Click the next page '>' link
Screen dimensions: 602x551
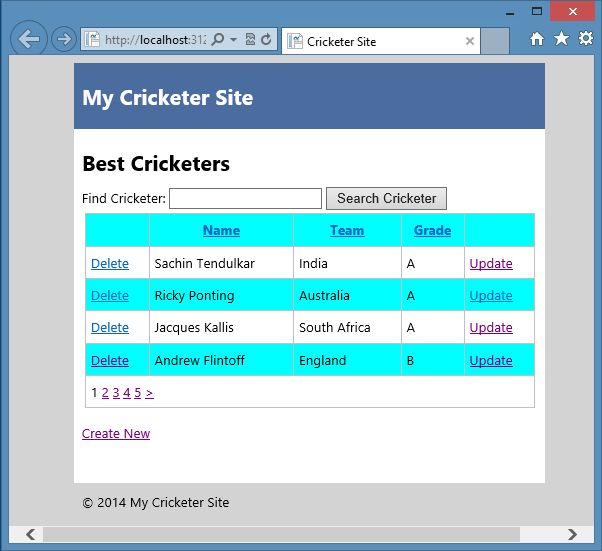tap(149, 392)
